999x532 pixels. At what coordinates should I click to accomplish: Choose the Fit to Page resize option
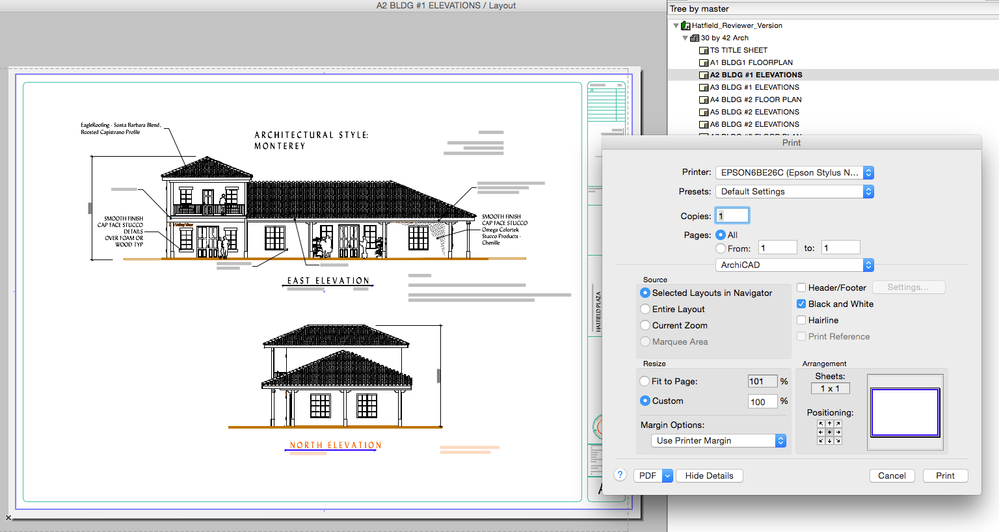pyautogui.click(x=645, y=381)
